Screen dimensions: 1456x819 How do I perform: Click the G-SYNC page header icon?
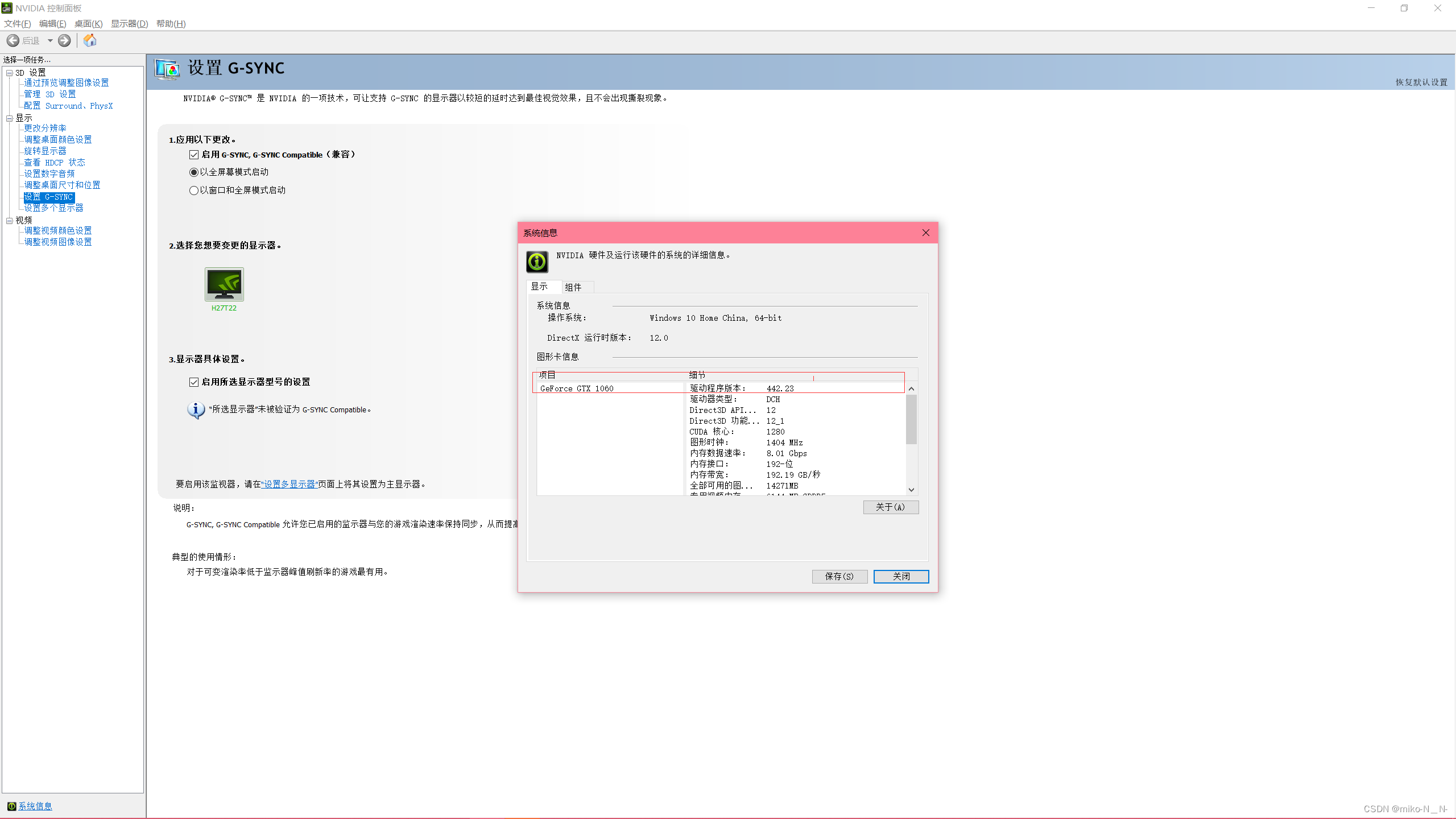point(167,69)
